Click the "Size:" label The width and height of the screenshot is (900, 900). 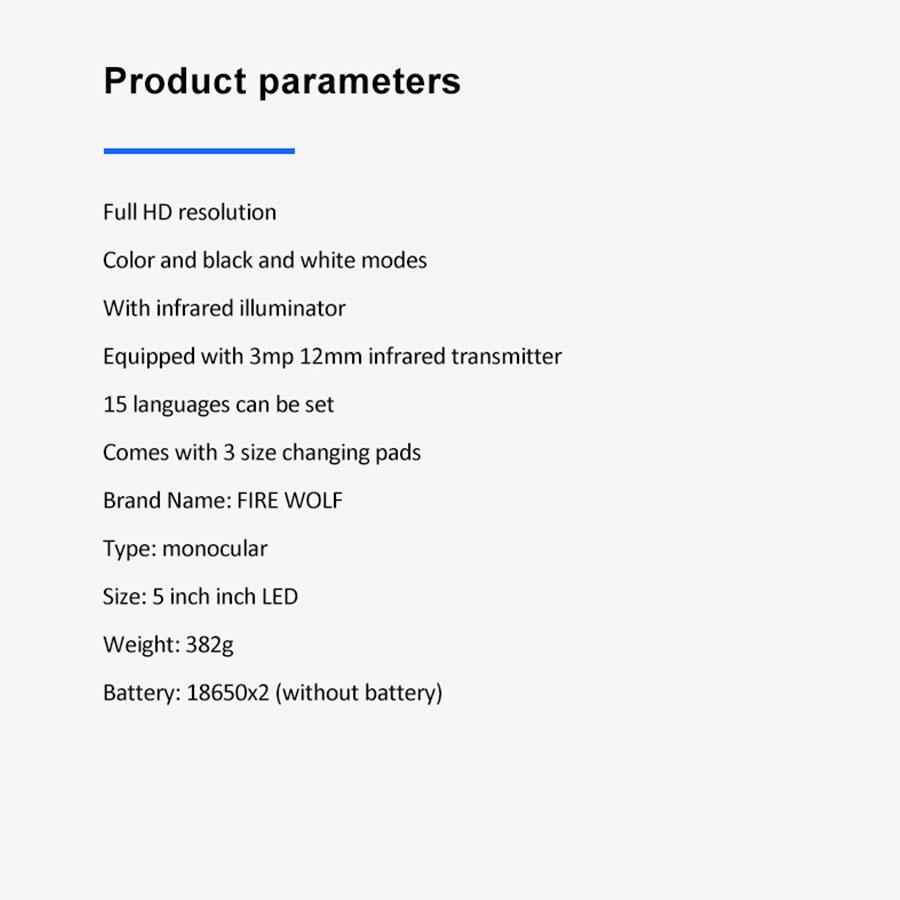pyautogui.click(x=124, y=596)
